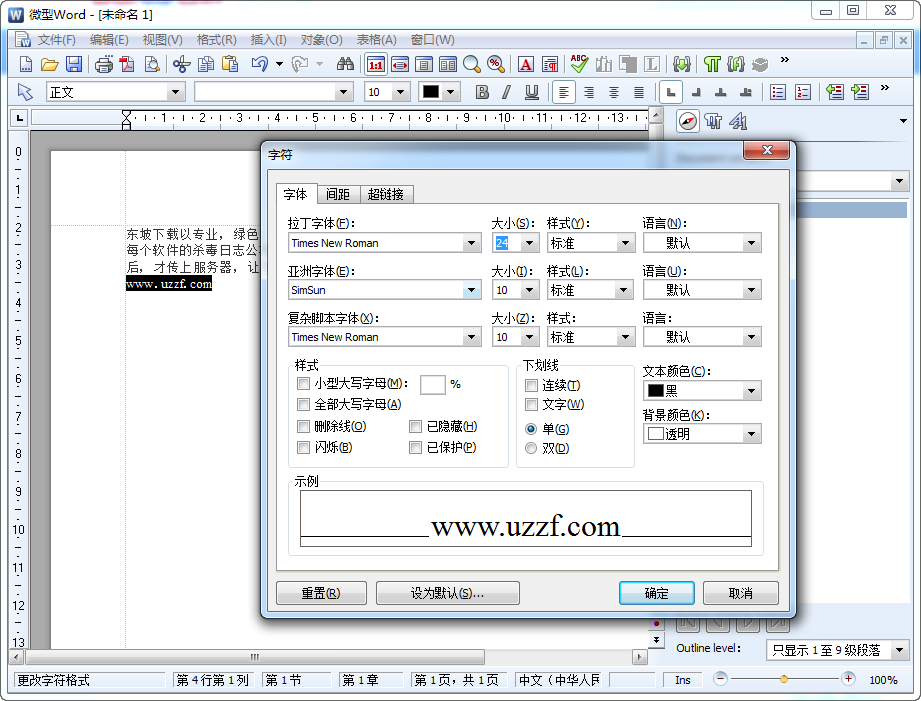Open the Latin font style dropdown
The image size is (921, 701).
(625, 243)
